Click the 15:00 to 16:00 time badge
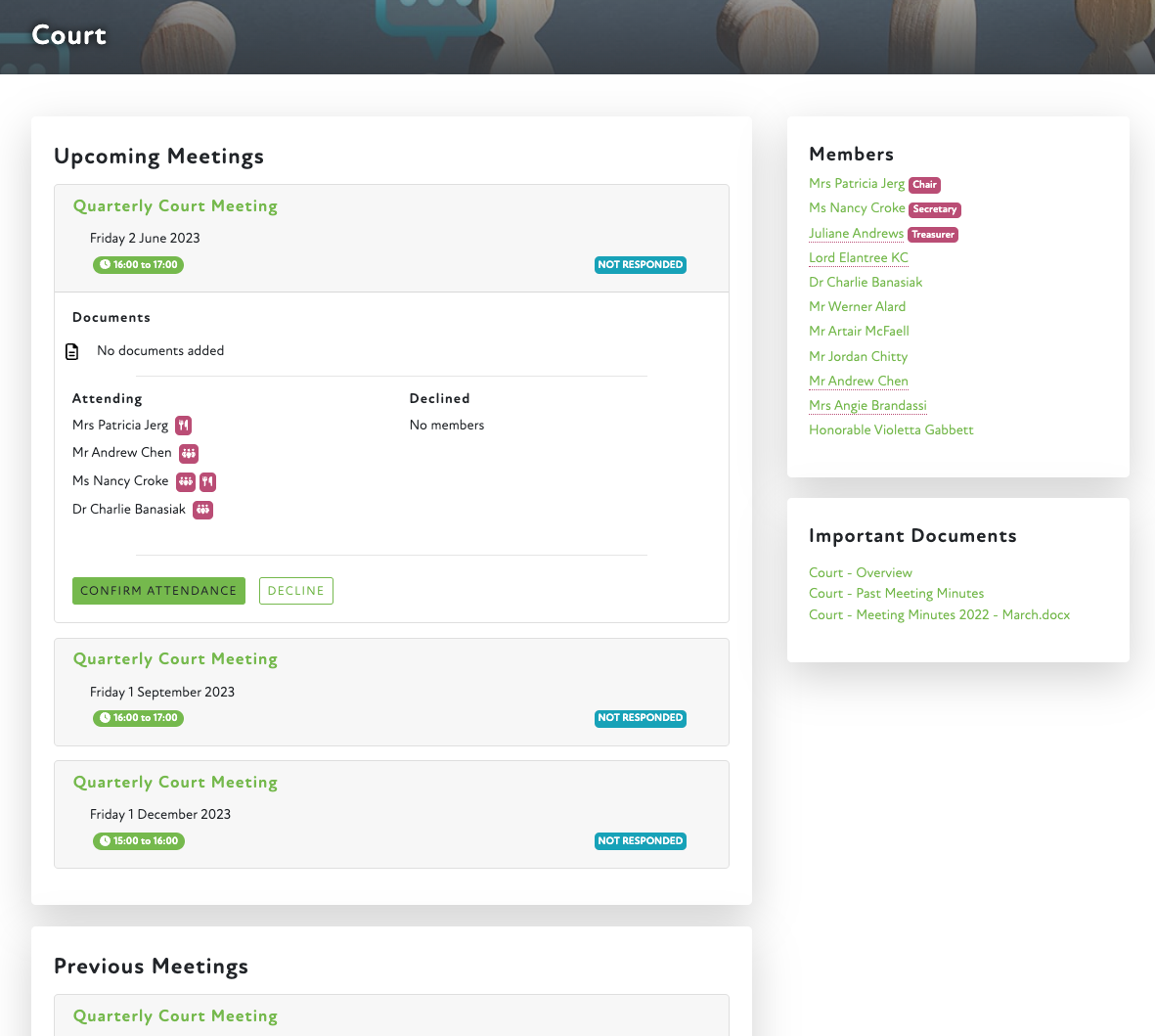The height and width of the screenshot is (1036, 1155). click(x=139, y=841)
